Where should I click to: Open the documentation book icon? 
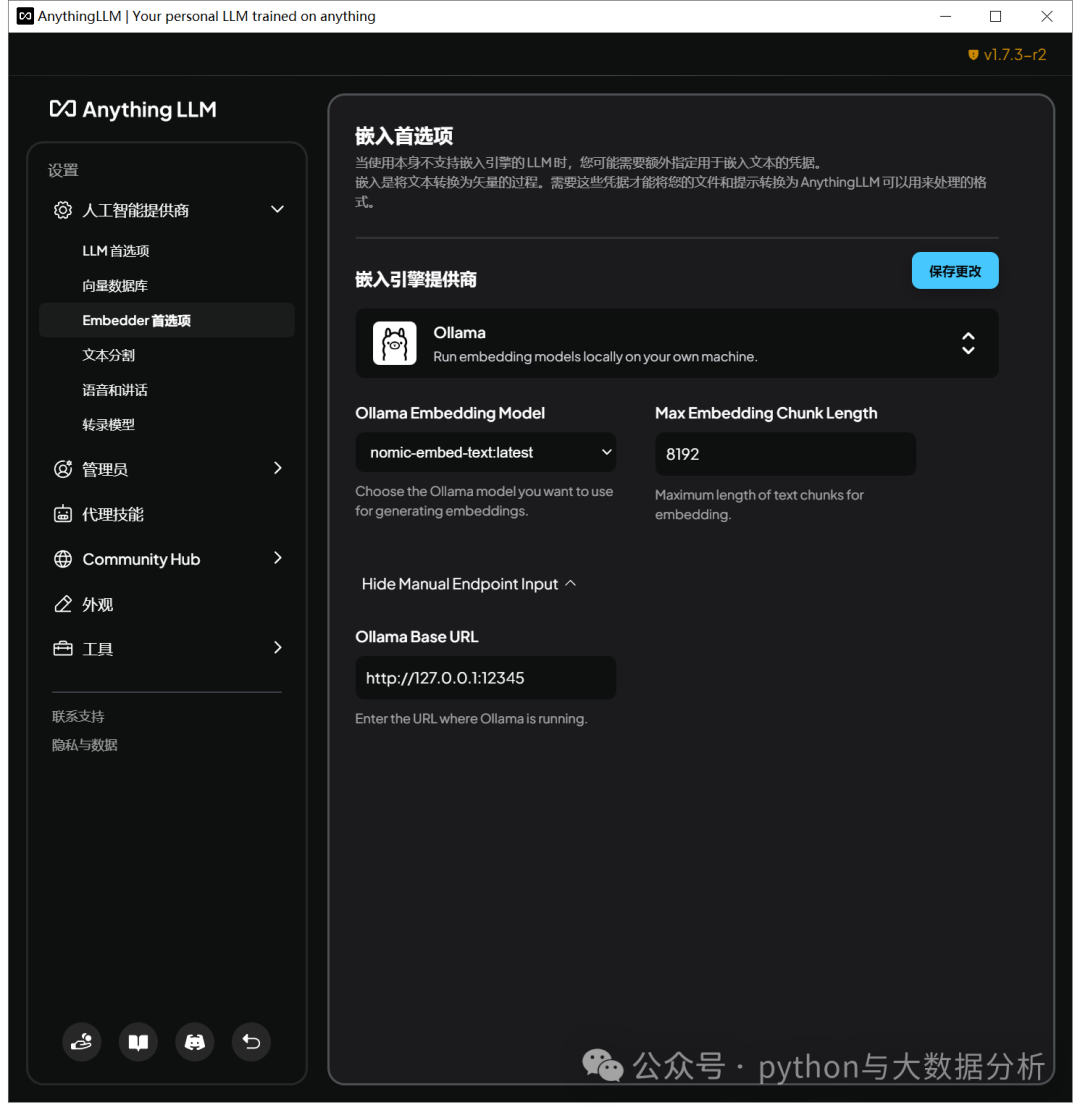[x=138, y=1041]
